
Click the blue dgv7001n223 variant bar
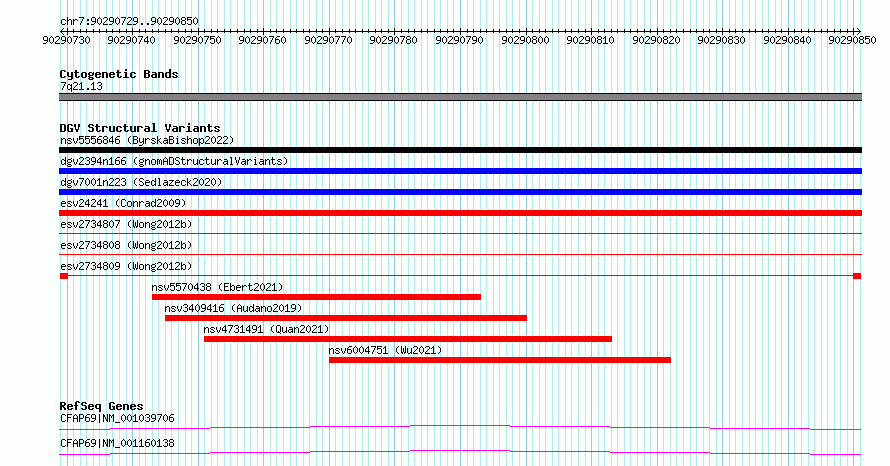(460, 192)
